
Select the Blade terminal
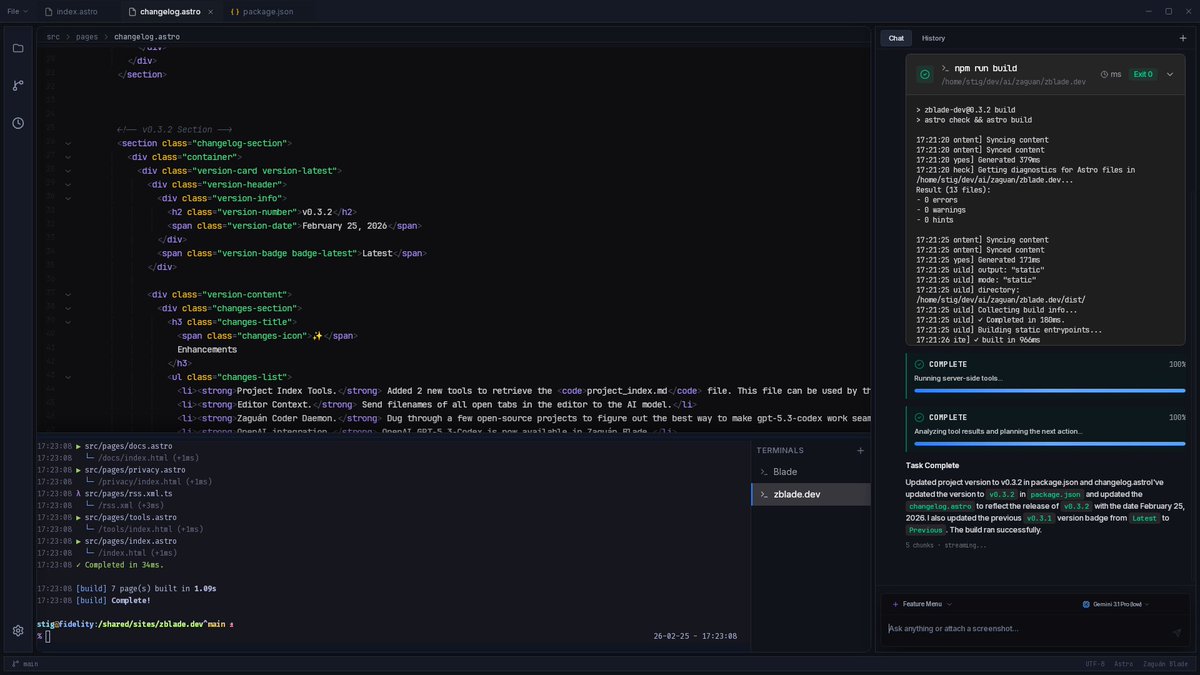click(811, 471)
